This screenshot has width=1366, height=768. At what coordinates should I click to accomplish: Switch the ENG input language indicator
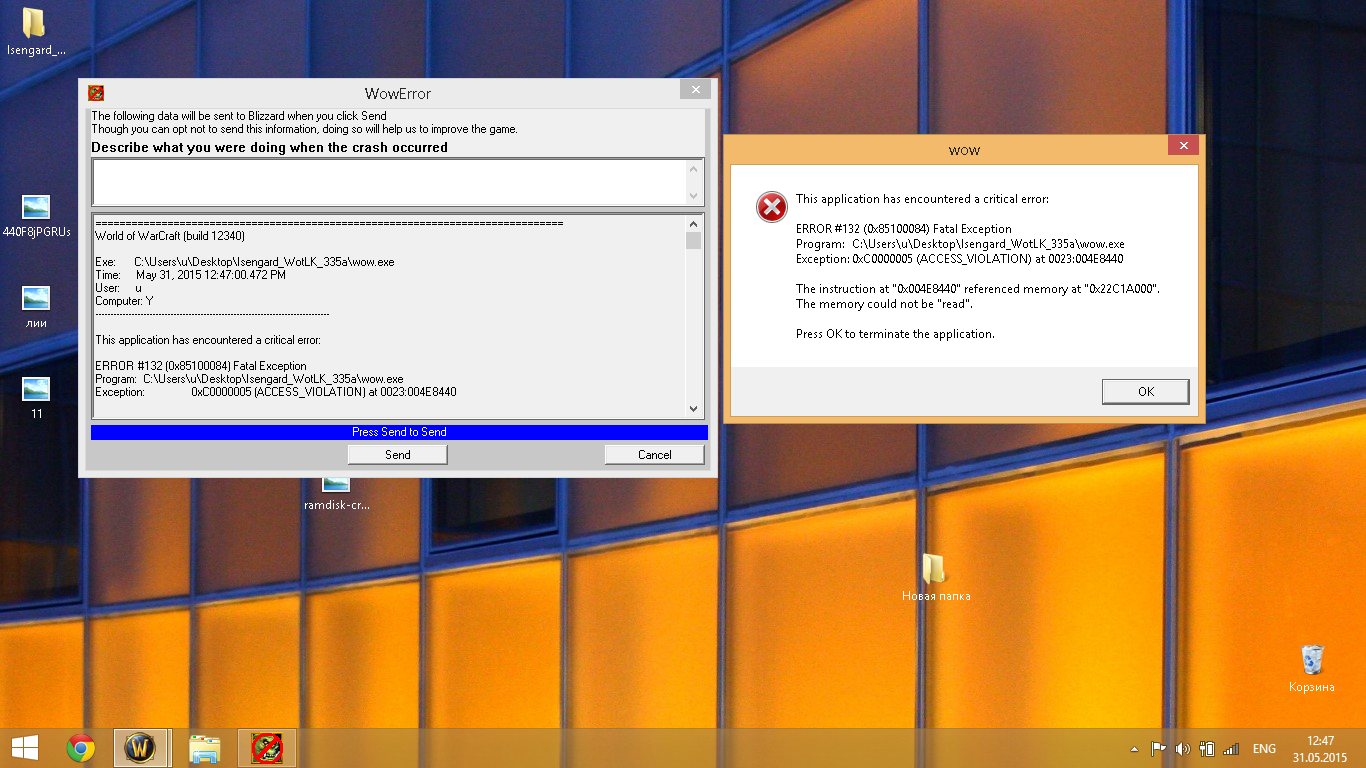click(x=1264, y=749)
